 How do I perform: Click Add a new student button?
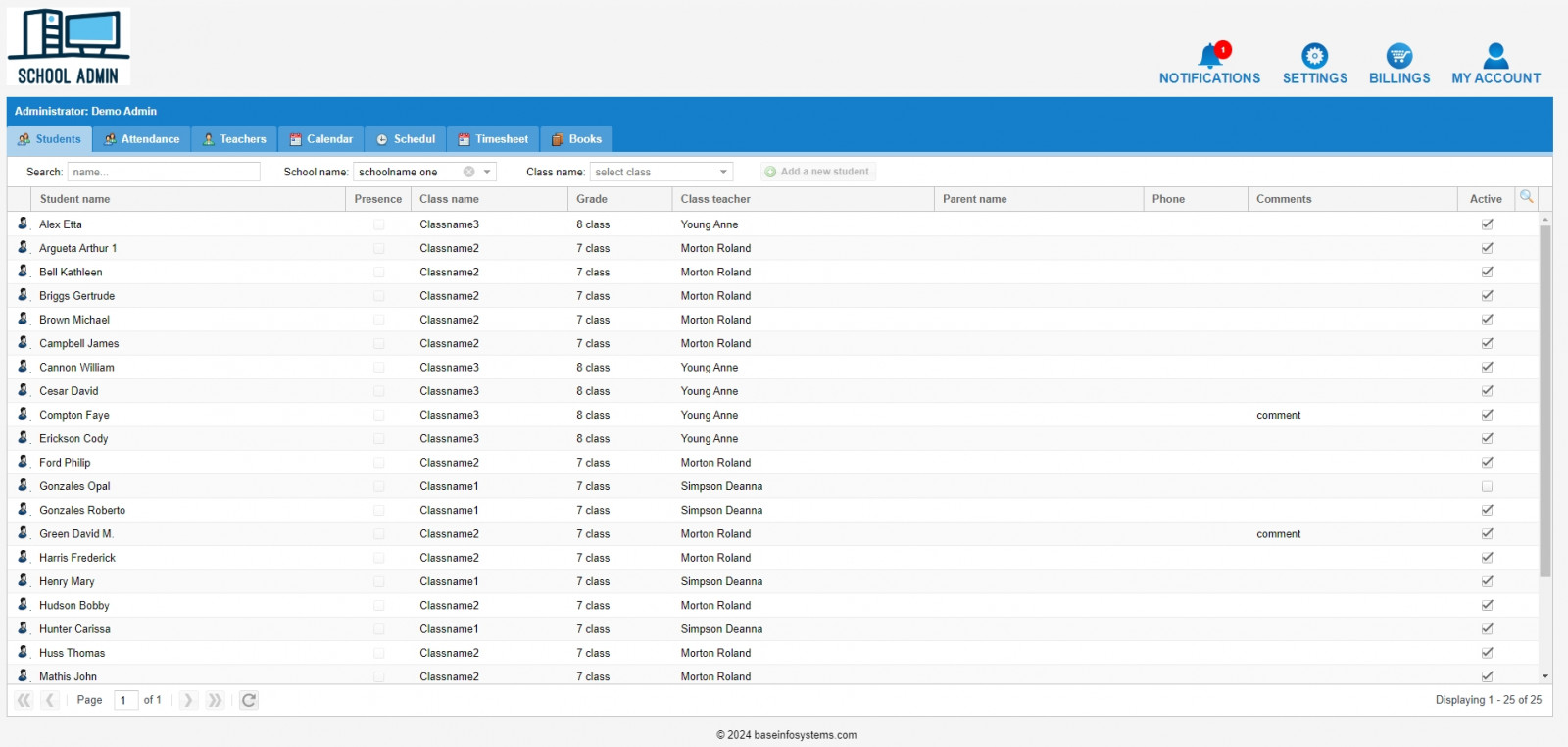(x=817, y=172)
